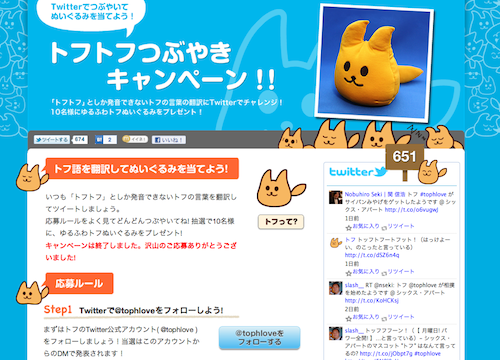Screen dimensions: 500x360
Task: Click the #tophlove hashtag in the first tweet
Action: [x=433, y=194]
